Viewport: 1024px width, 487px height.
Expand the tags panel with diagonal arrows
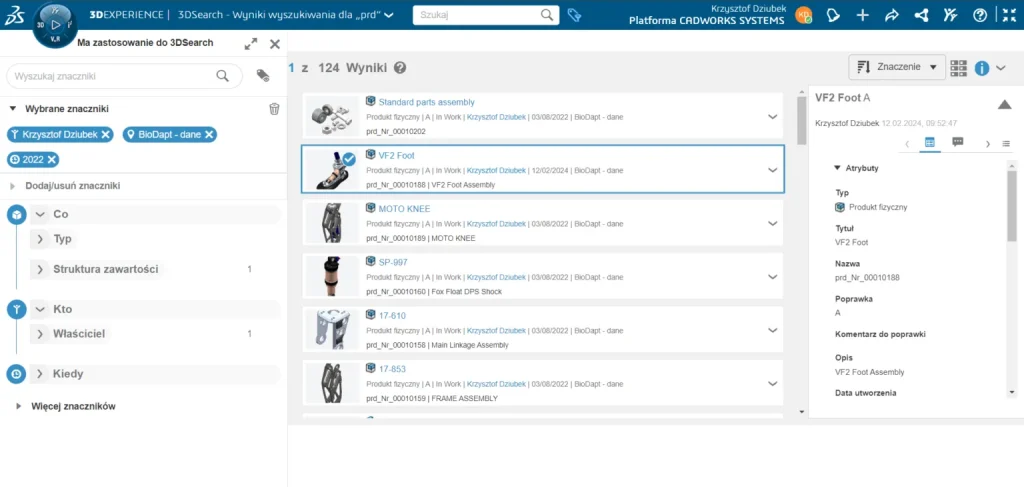(x=251, y=44)
